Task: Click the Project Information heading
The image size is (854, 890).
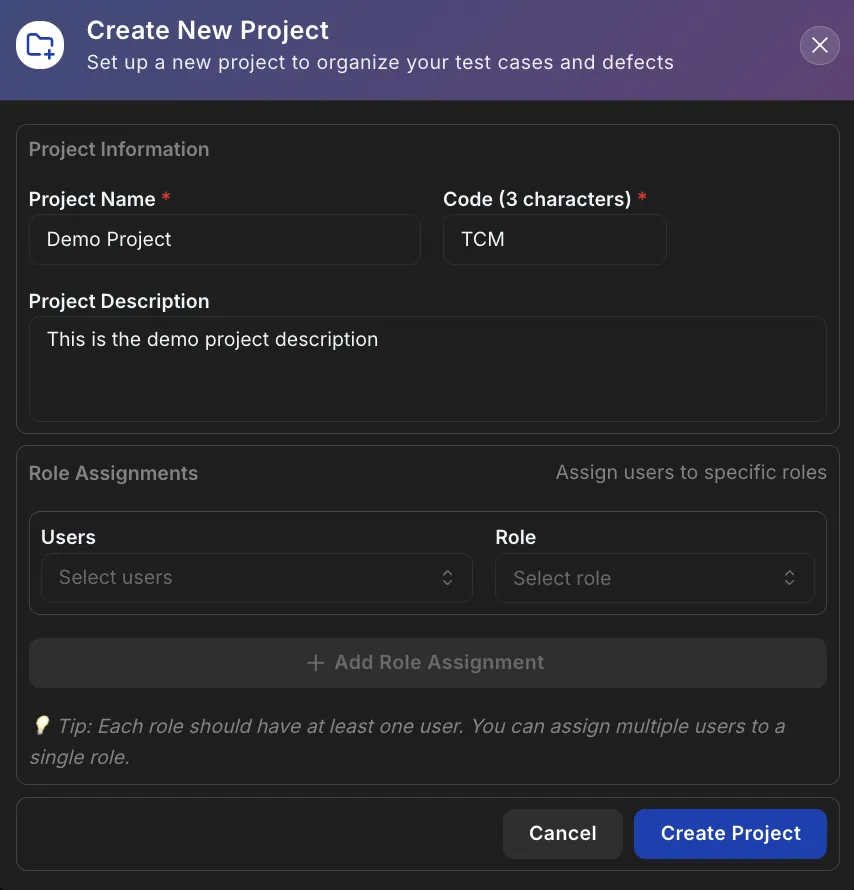Action: point(119,149)
